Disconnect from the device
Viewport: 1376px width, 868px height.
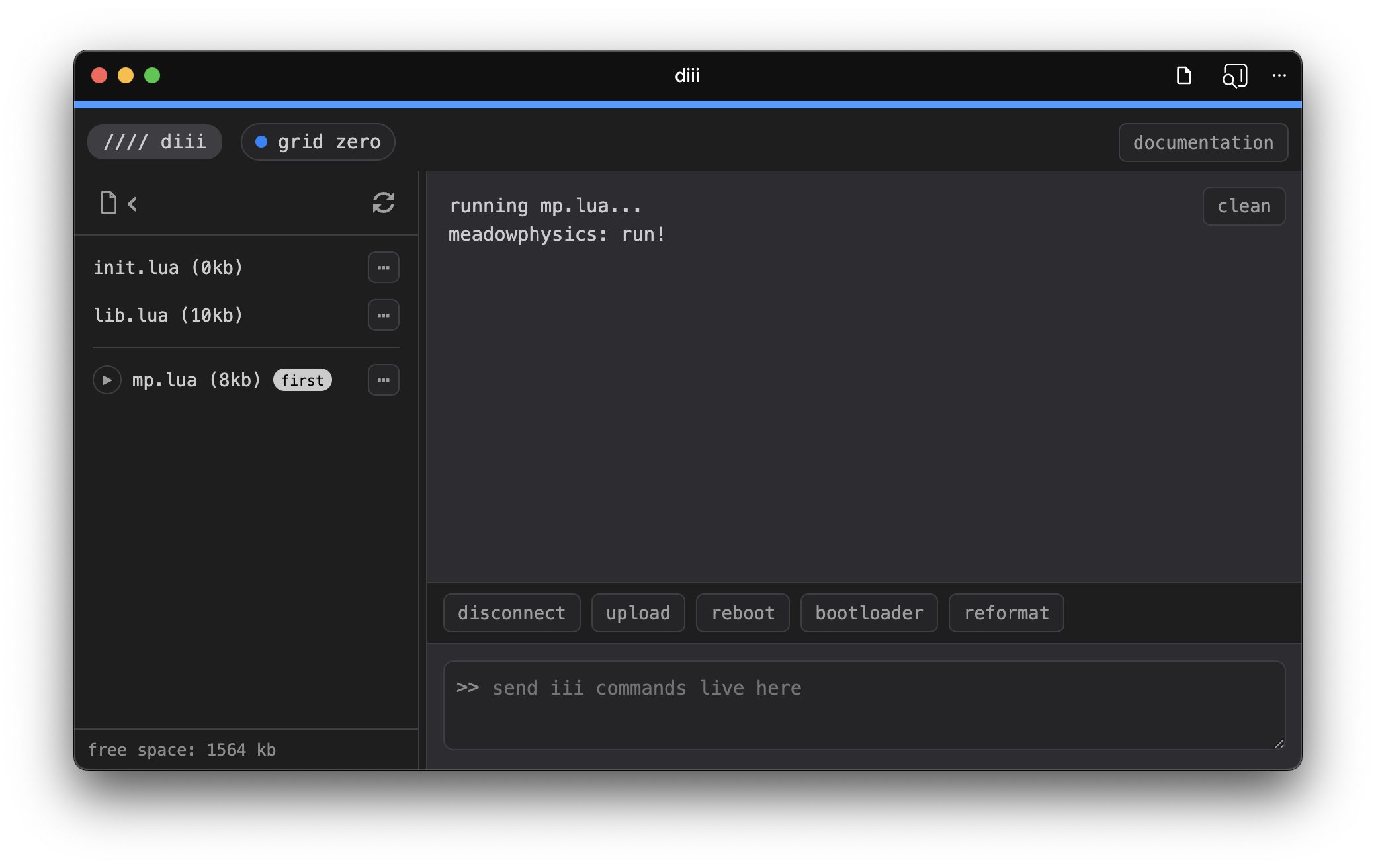(x=512, y=613)
